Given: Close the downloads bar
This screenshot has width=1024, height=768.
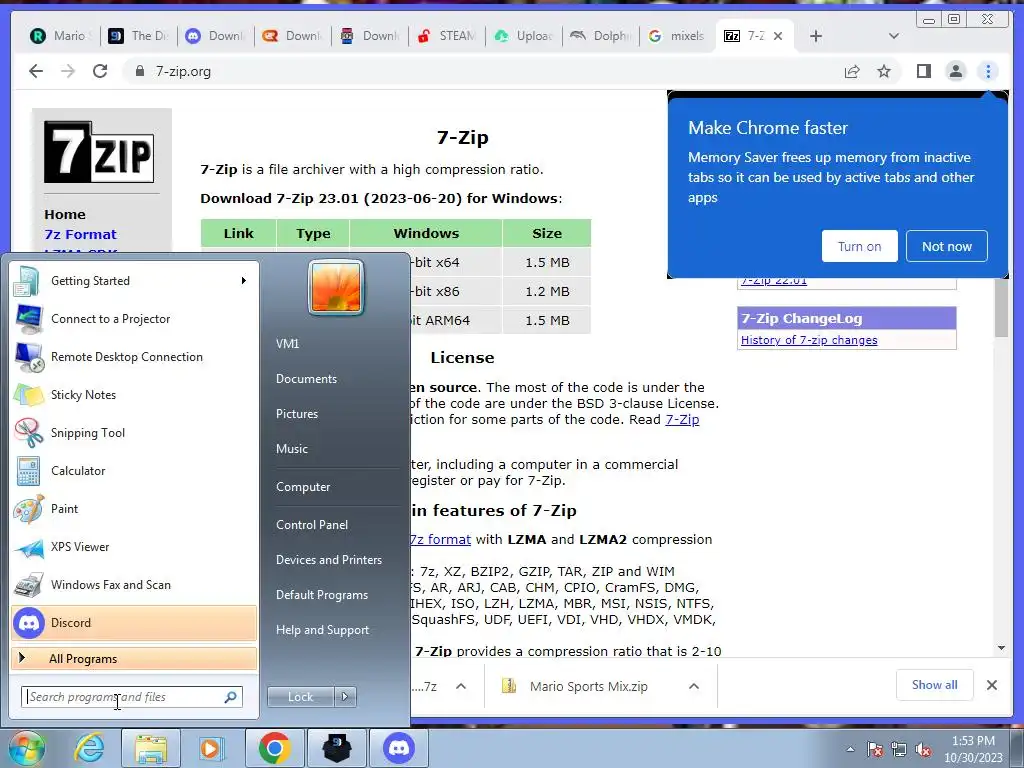Looking at the screenshot, I should click(x=991, y=685).
